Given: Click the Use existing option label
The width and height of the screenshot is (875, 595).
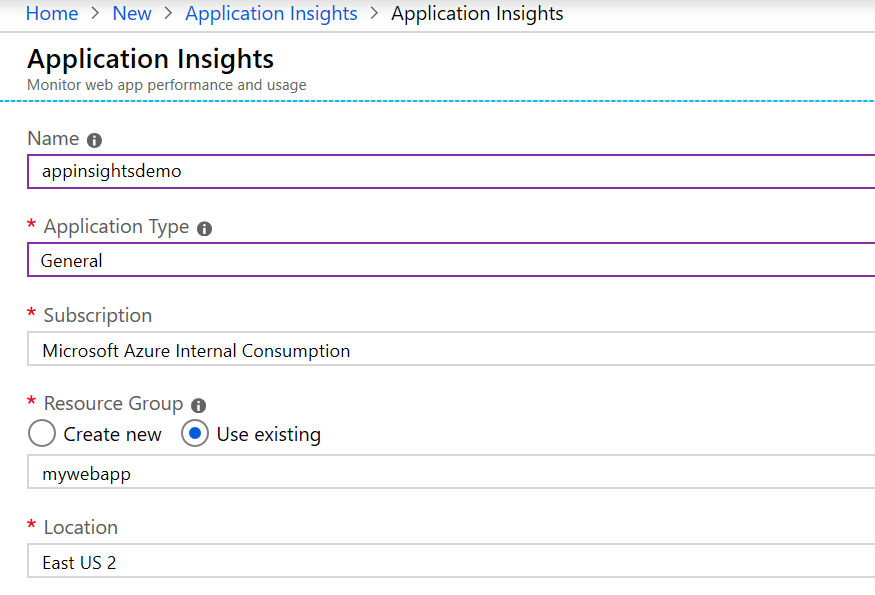Looking at the screenshot, I should coord(268,434).
